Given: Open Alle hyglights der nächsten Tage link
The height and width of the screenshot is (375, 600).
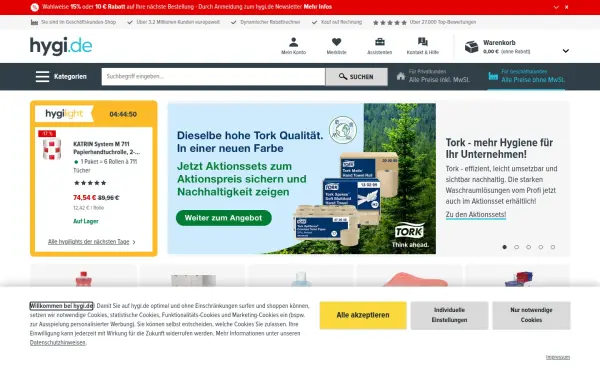Looking at the screenshot, I should (x=88, y=242).
